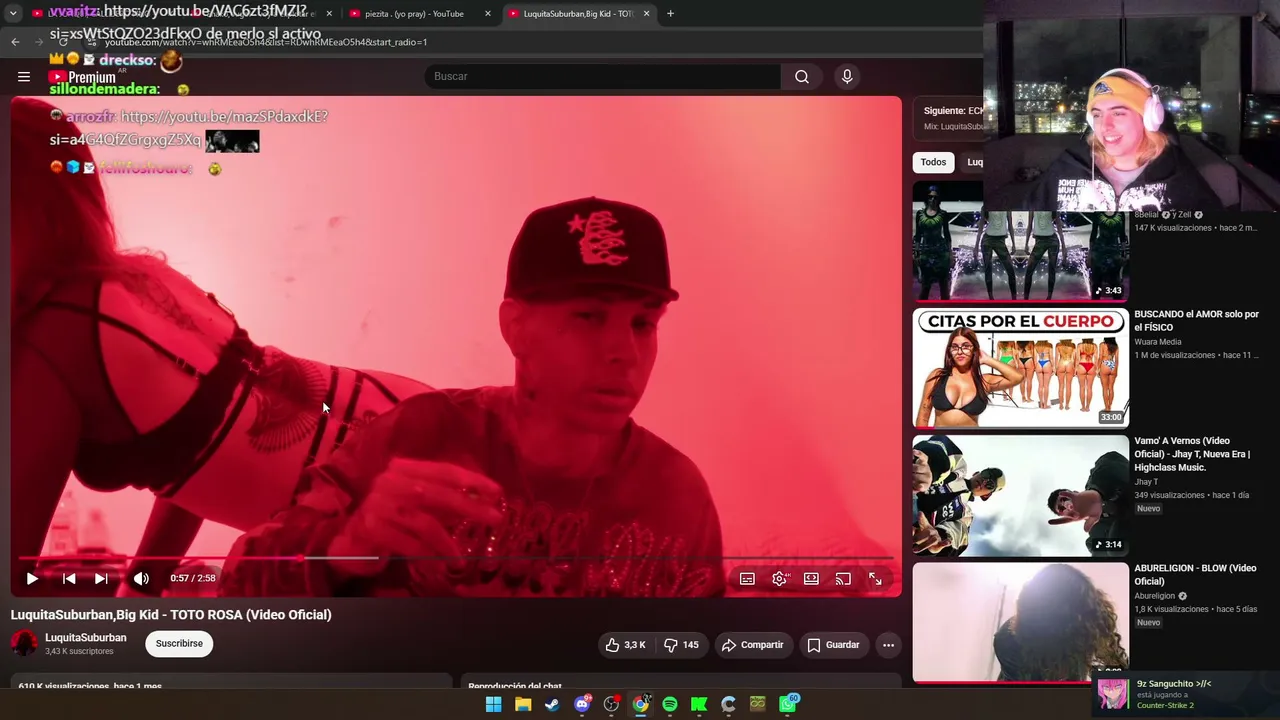Image resolution: width=1280 pixels, height=720 pixels.
Task: Focus the Buscar search field
Action: 603,77
